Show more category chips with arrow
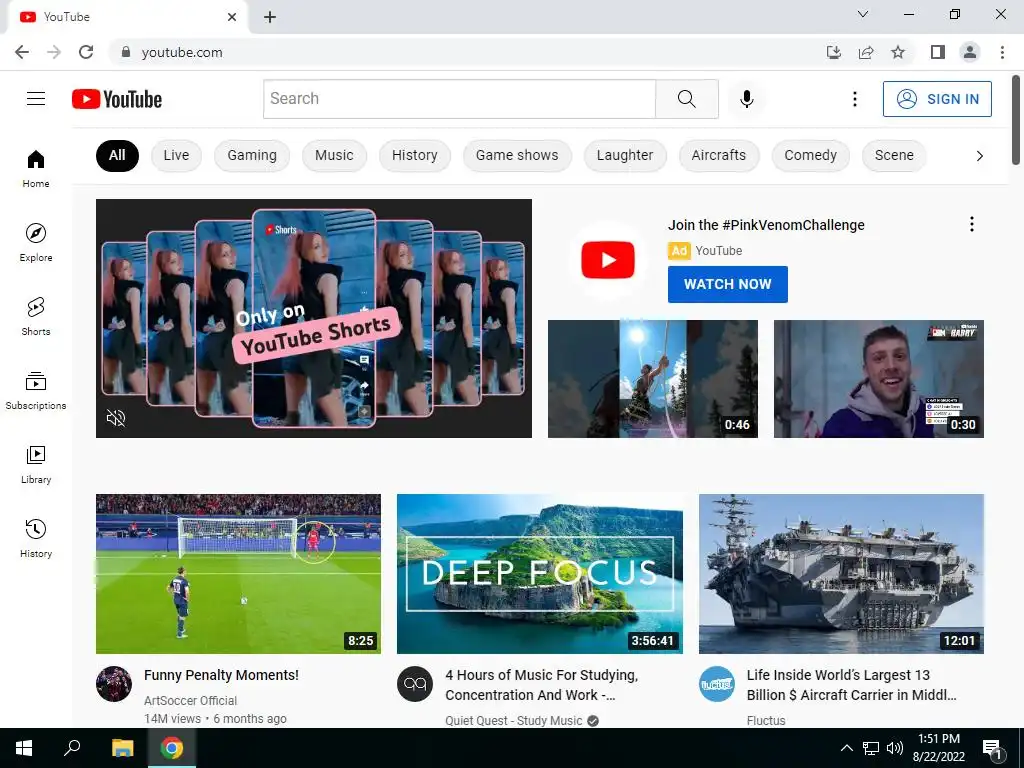Screen dimensions: 1024x768 point(979,155)
